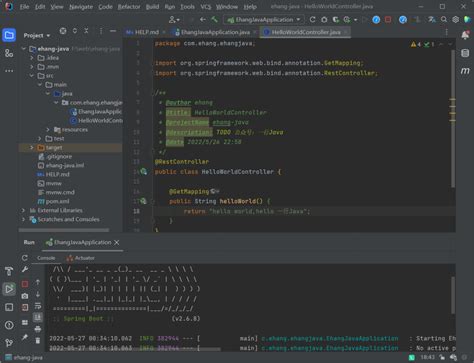Viewport: 474px width, 363px height.
Task: Open IDE settings gear icon
Action: point(455,20)
